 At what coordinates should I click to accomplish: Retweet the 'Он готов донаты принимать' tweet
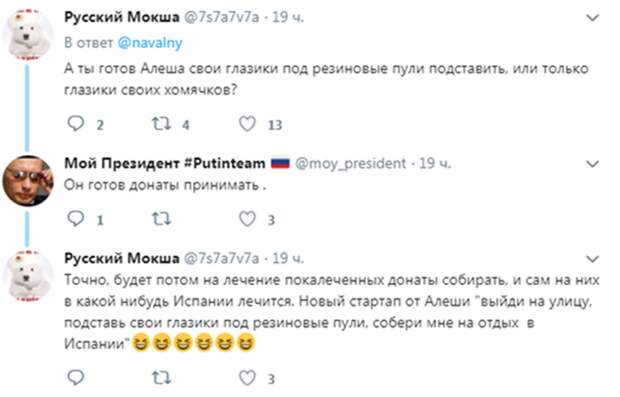click(161, 219)
